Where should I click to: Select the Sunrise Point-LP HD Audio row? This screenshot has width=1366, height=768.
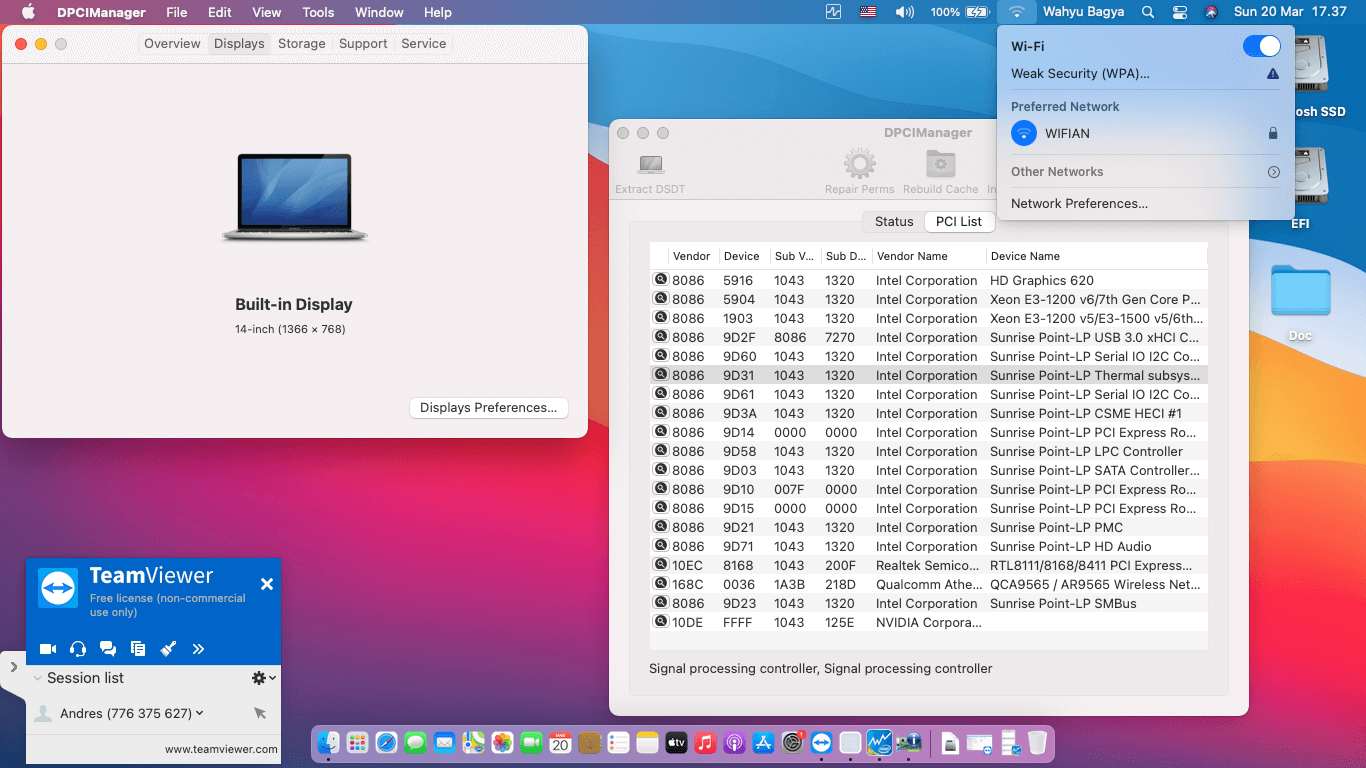coord(929,546)
